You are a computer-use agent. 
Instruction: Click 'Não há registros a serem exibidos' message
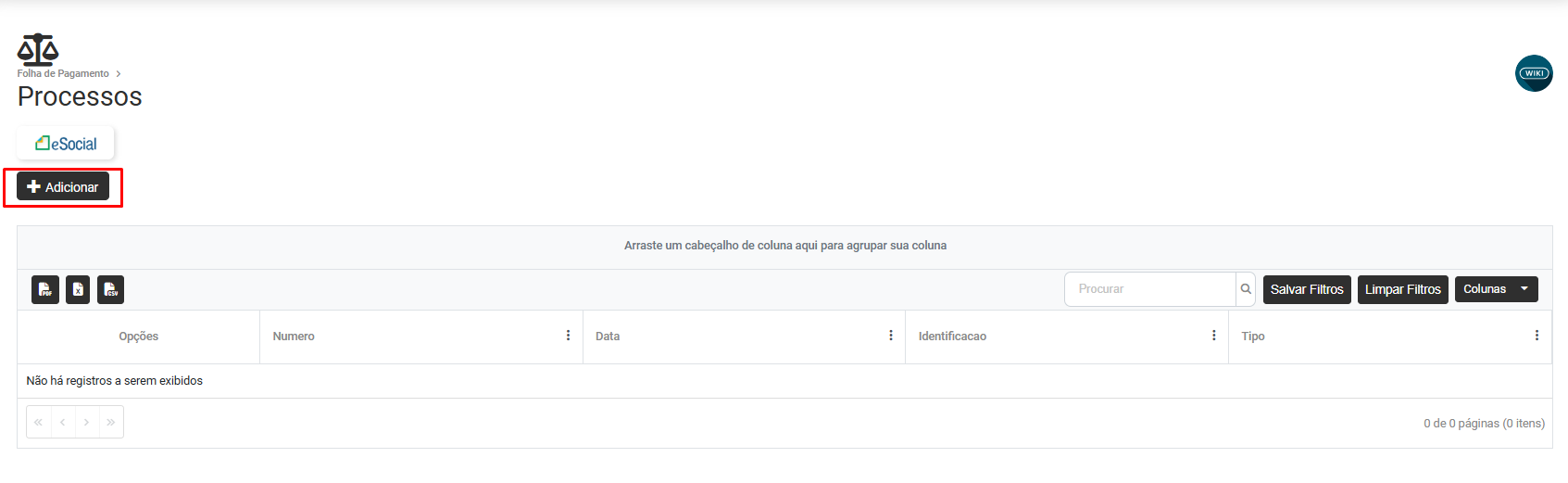click(115, 381)
